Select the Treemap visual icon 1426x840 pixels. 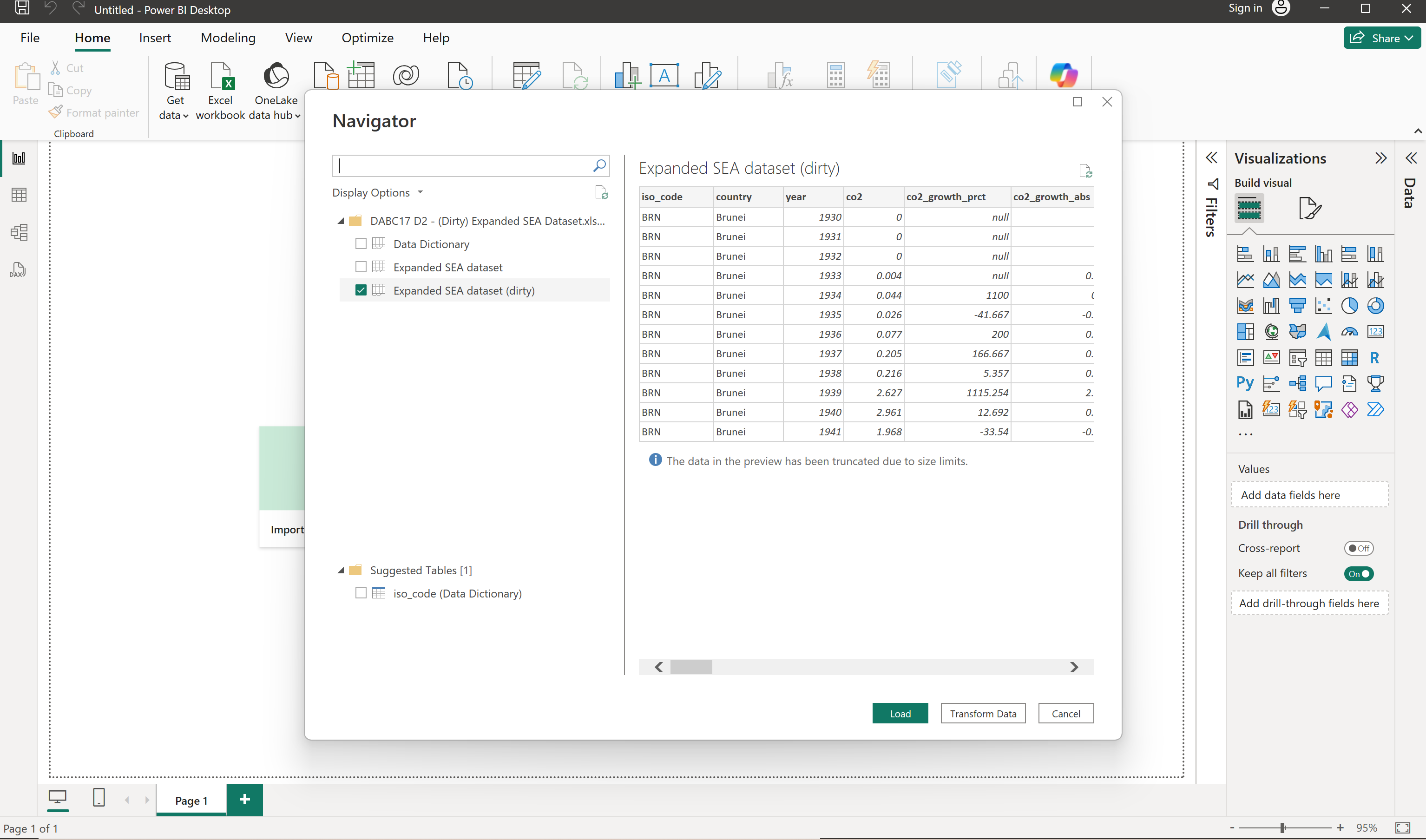(x=1245, y=332)
